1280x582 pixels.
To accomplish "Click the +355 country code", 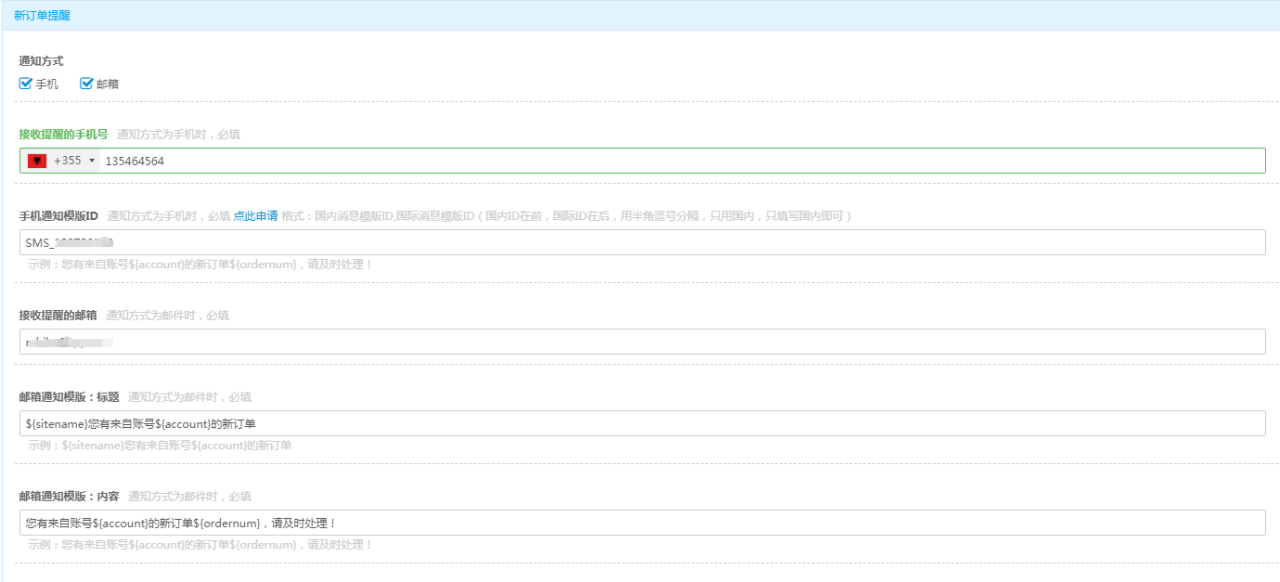I will pos(67,161).
